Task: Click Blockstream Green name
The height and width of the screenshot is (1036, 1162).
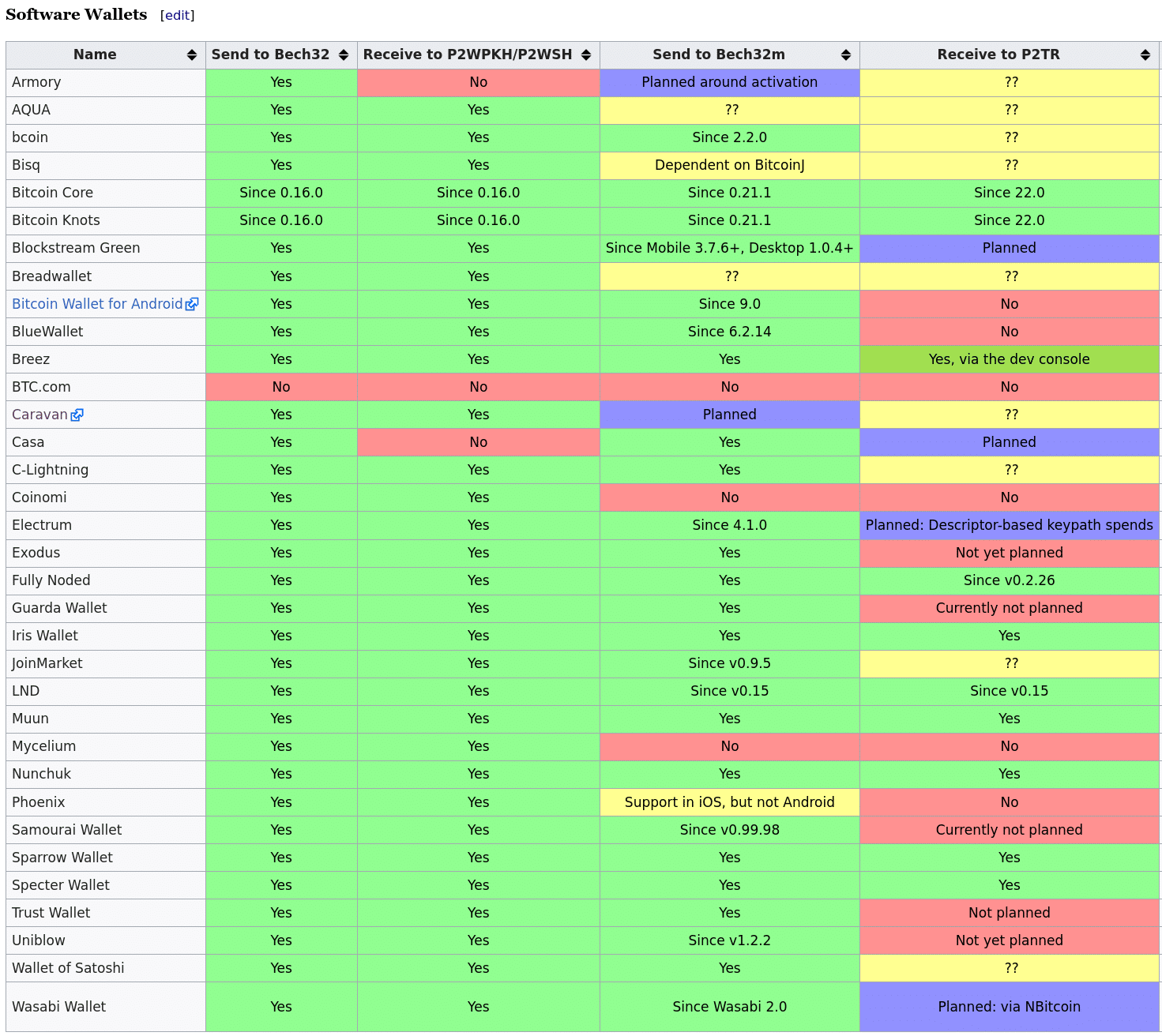Action: tap(76, 248)
